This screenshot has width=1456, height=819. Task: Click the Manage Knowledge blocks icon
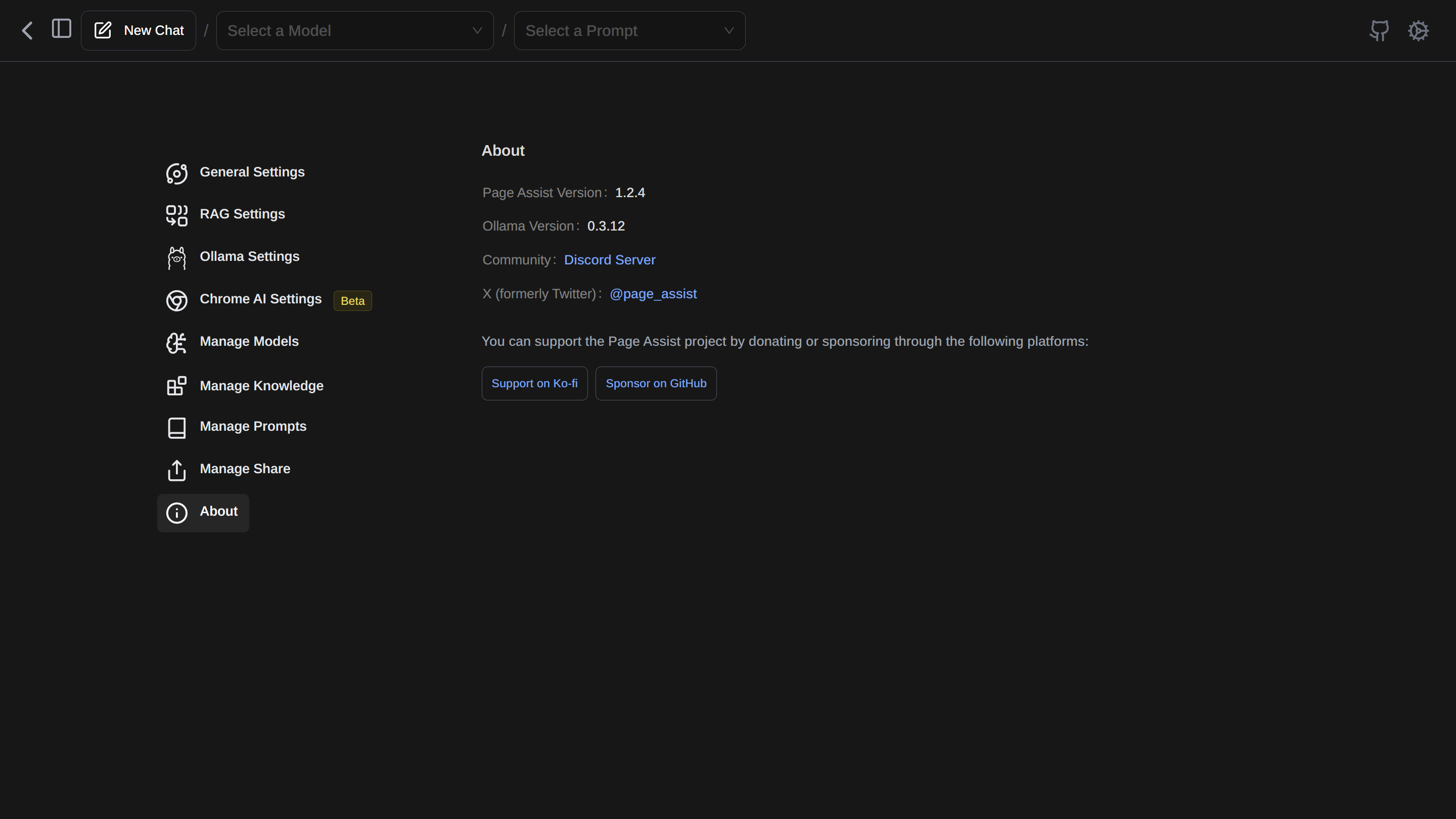tap(176, 386)
